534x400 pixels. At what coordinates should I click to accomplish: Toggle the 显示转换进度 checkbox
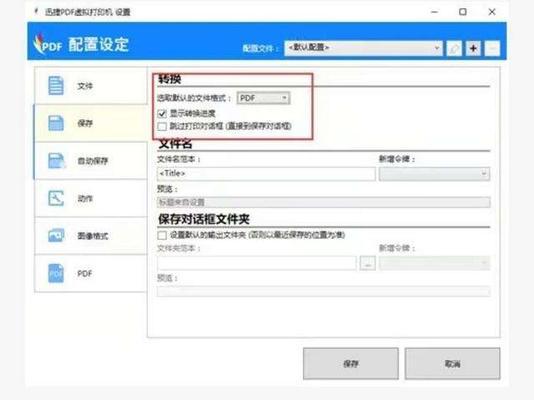pyautogui.click(x=162, y=113)
